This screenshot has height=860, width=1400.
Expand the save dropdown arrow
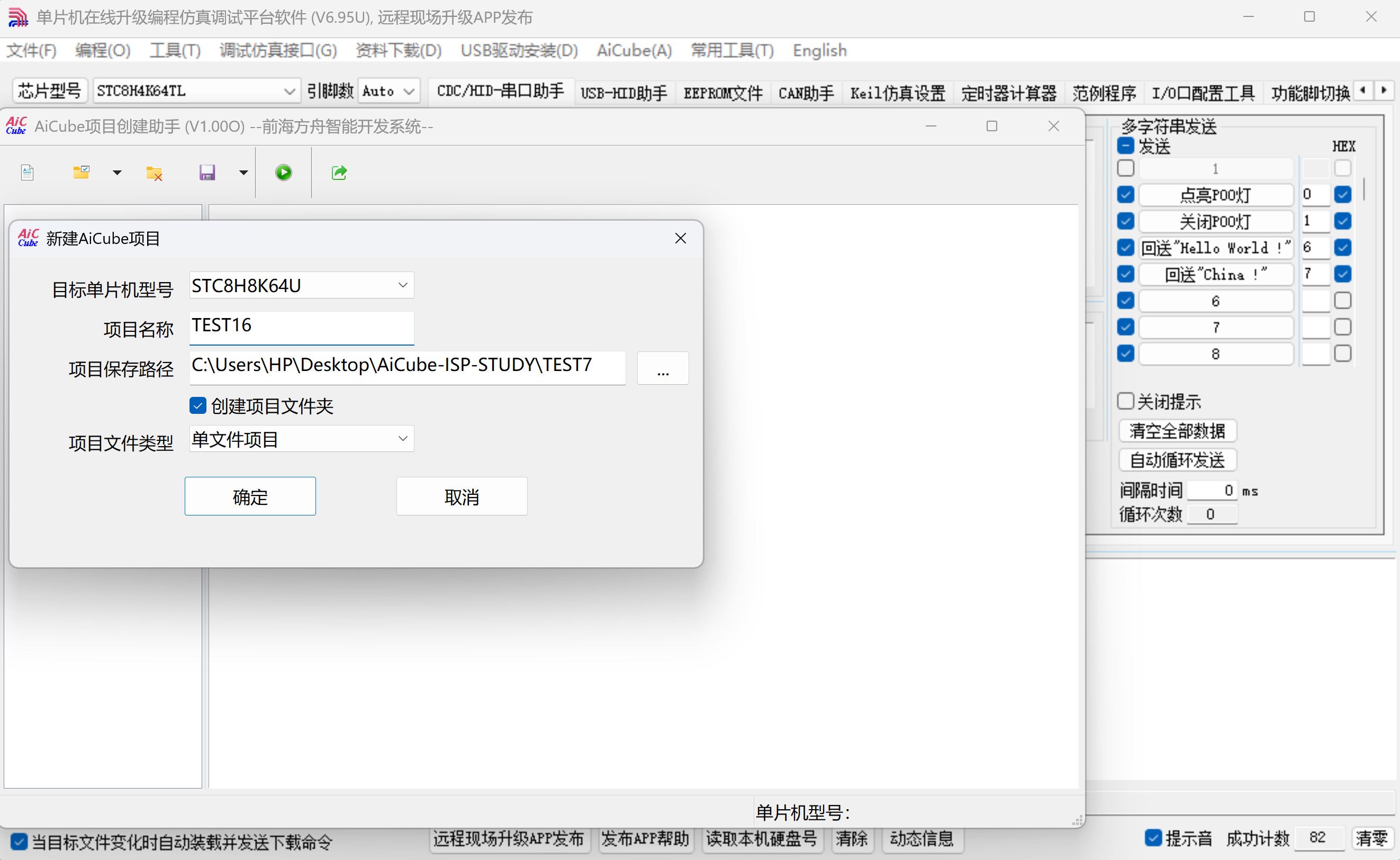tap(243, 173)
